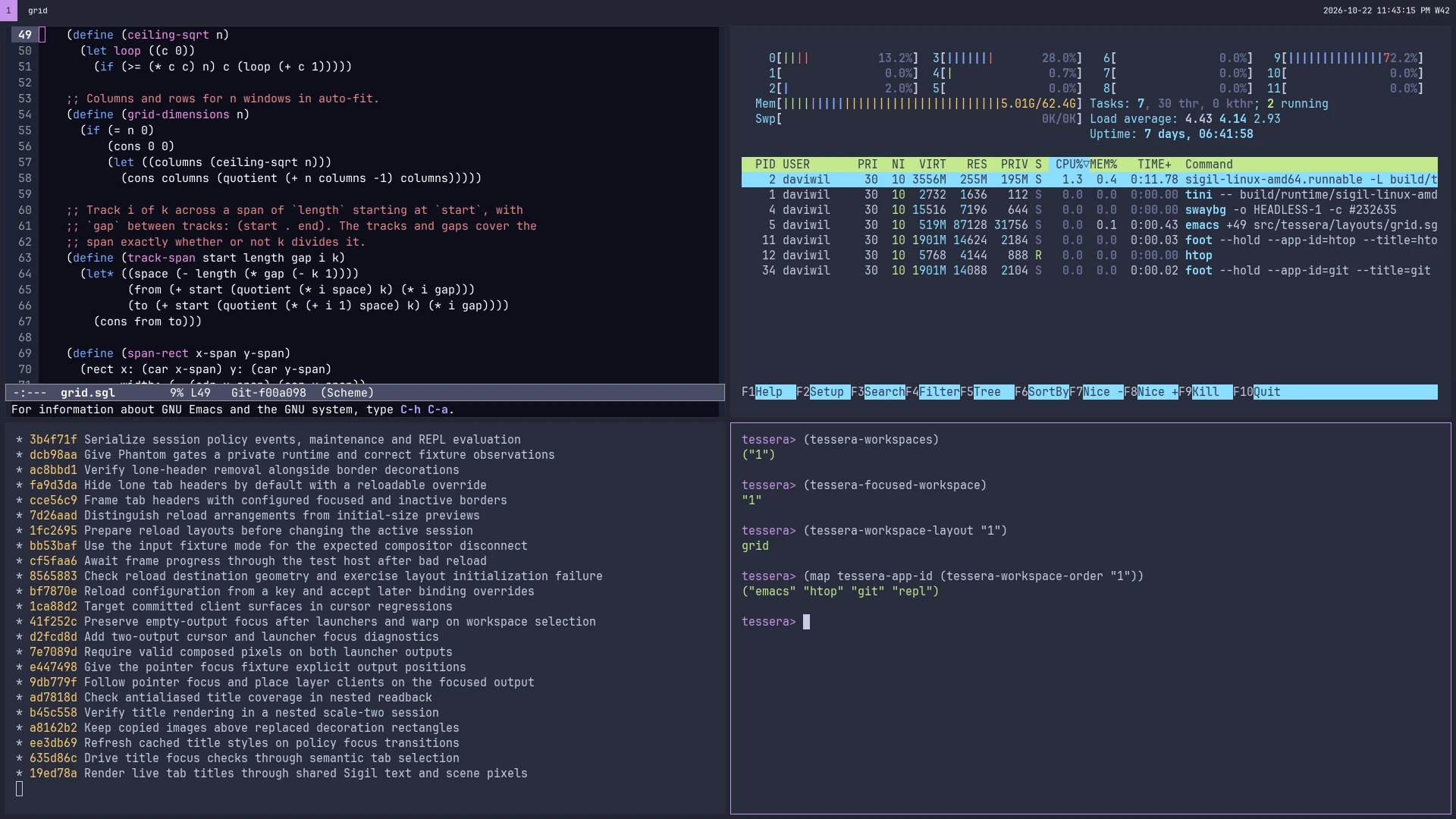Click the (tessera-workspaces) command in REPL
Viewport: 1456px width, 819px height.
pos(871,440)
